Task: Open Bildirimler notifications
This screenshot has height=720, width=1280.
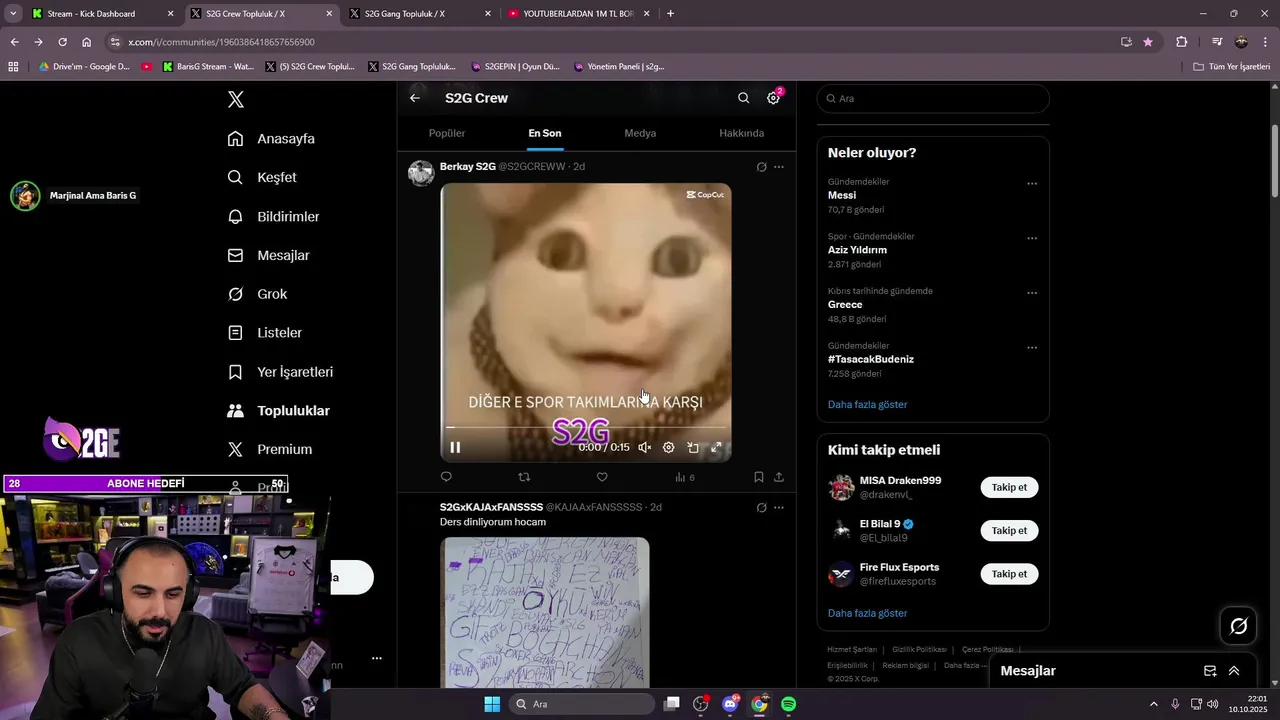Action: 273,216
